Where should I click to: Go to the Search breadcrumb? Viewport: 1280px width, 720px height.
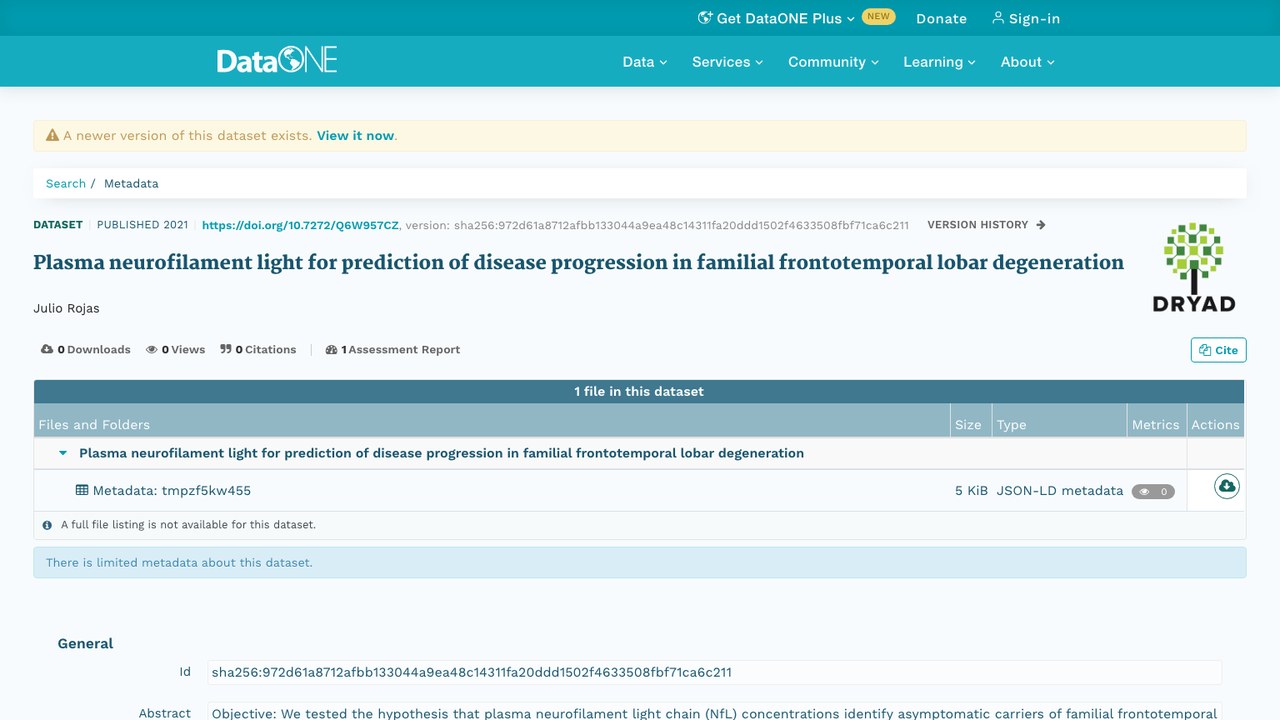pyautogui.click(x=66, y=184)
